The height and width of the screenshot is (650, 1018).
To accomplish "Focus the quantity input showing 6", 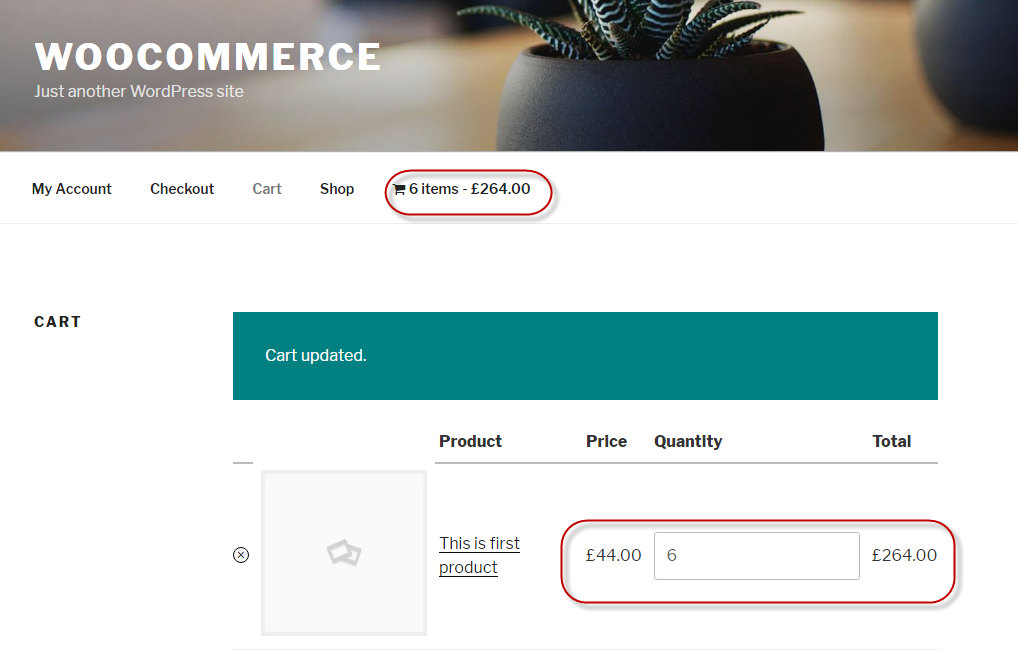I will [x=756, y=555].
